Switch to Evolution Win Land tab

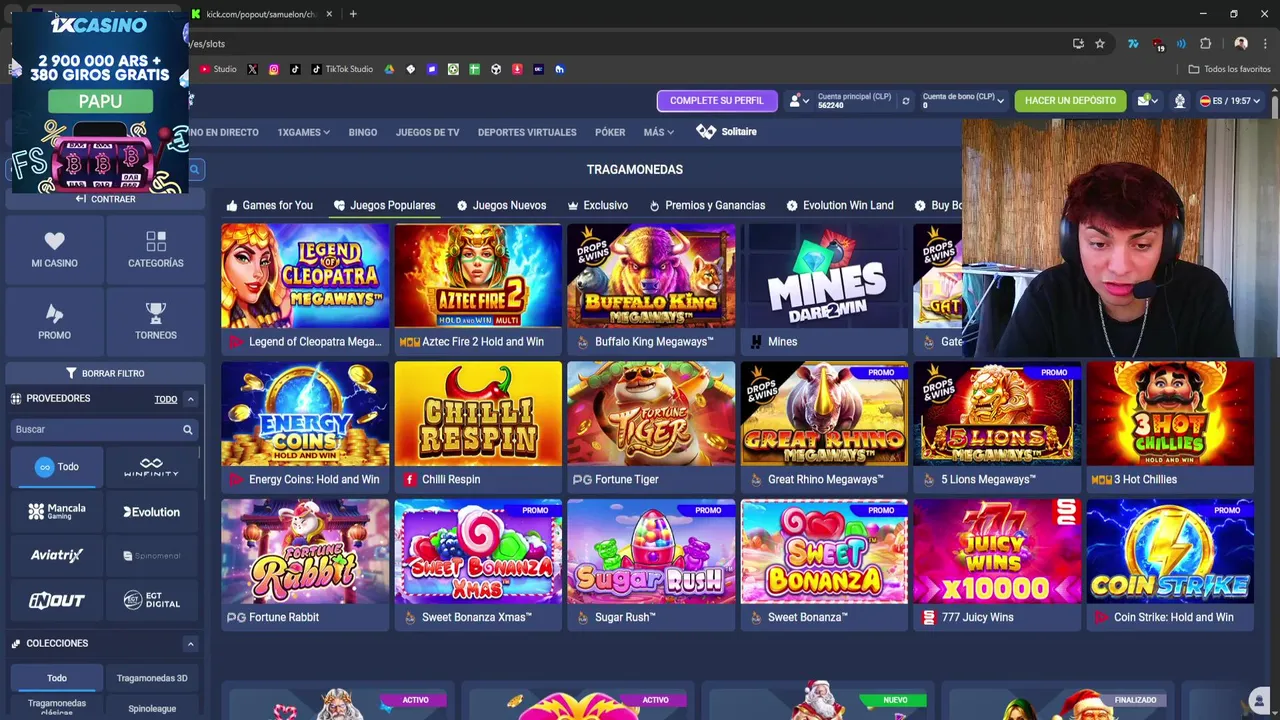840,205
